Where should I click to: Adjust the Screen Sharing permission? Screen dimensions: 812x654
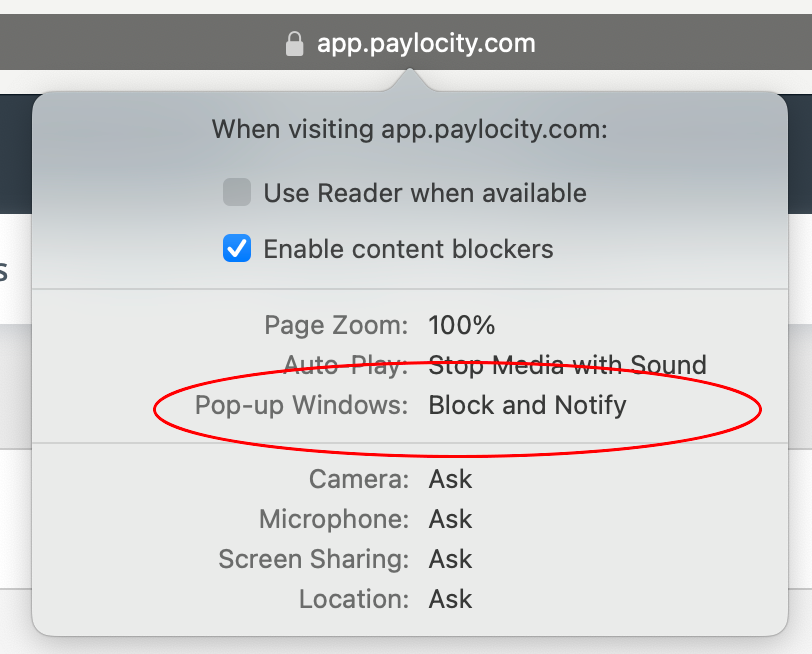[450, 559]
